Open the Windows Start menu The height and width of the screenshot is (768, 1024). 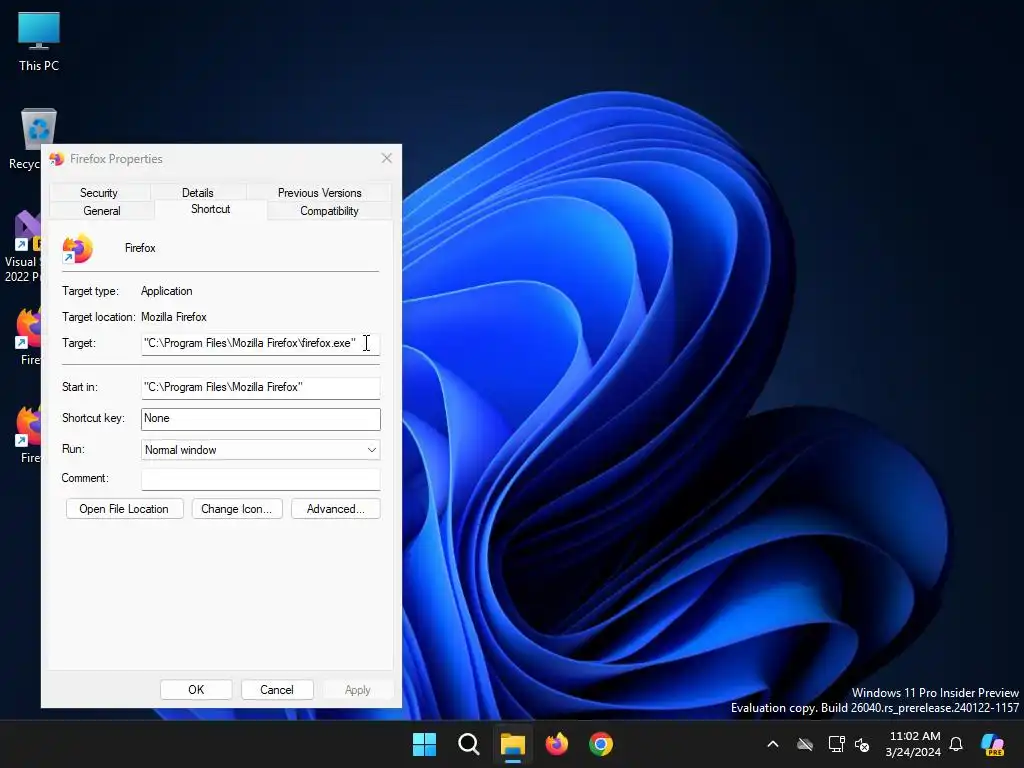click(x=424, y=744)
